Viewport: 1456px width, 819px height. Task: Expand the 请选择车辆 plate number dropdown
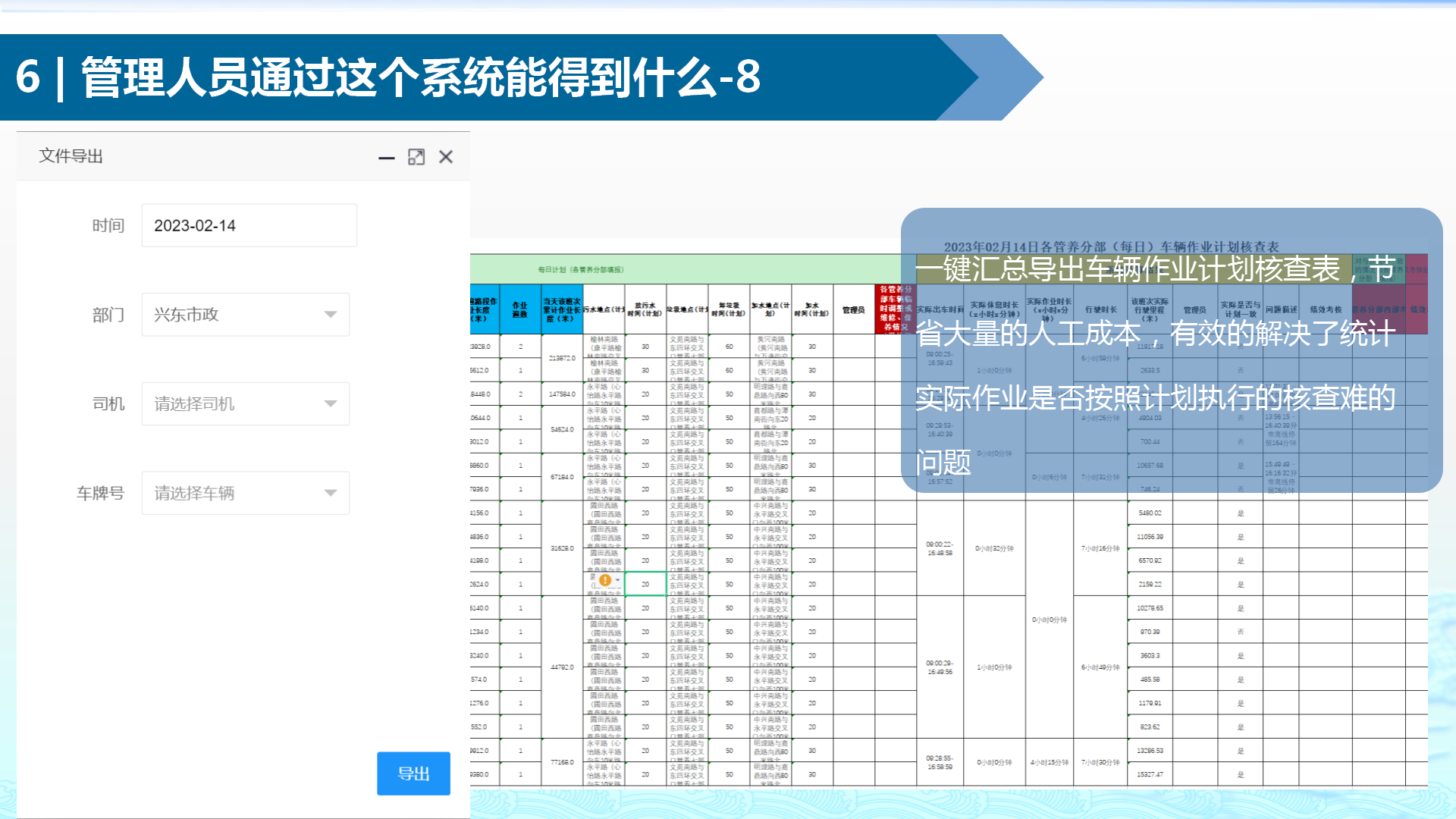coord(246,494)
